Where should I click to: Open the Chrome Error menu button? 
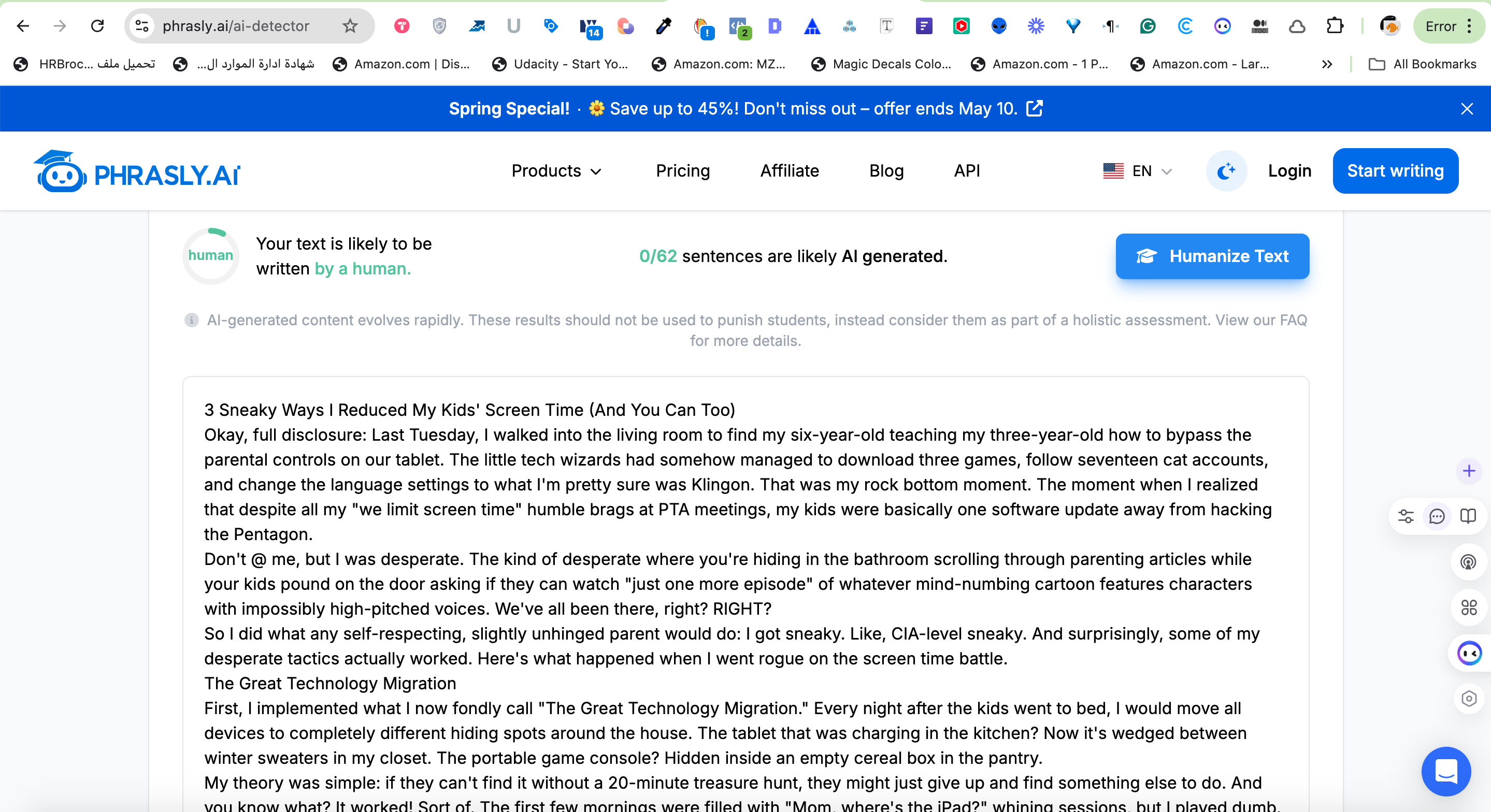(1450, 26)
